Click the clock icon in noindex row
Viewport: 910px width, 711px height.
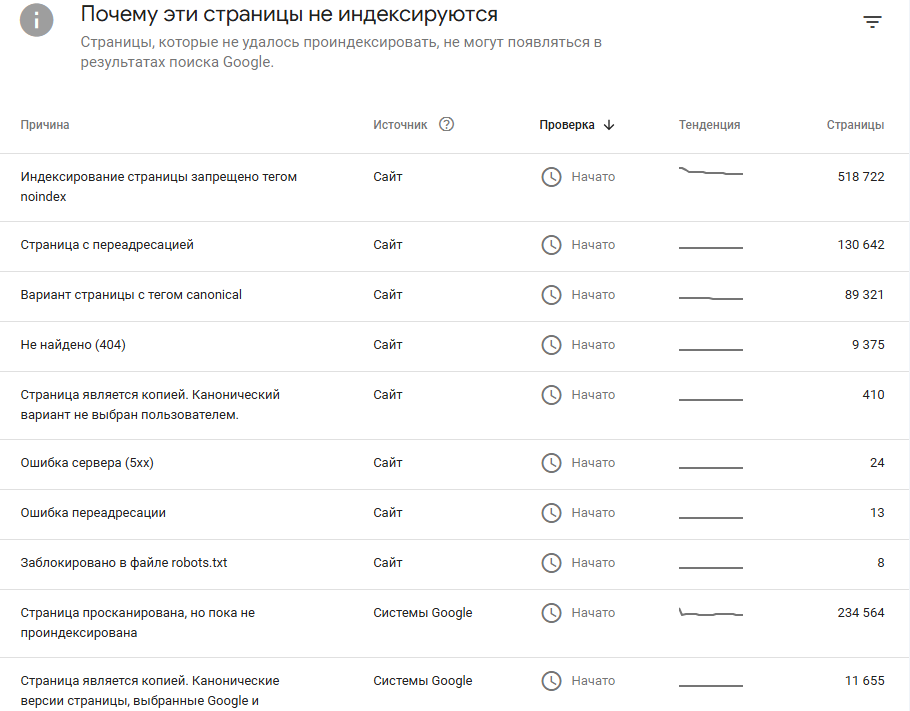pos(551,177)
